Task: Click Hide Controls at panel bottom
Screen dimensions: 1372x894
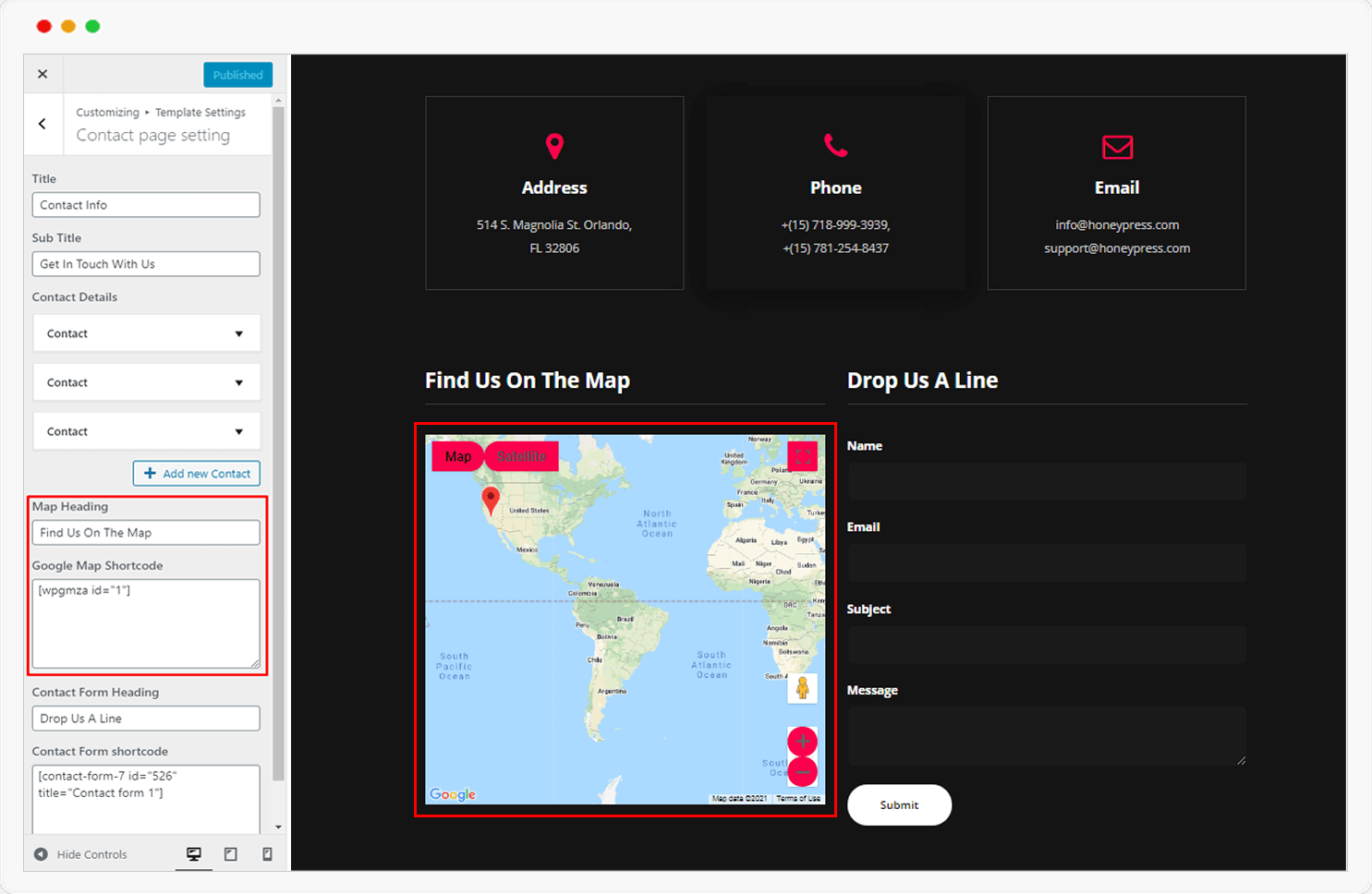Action: [81, 854]
